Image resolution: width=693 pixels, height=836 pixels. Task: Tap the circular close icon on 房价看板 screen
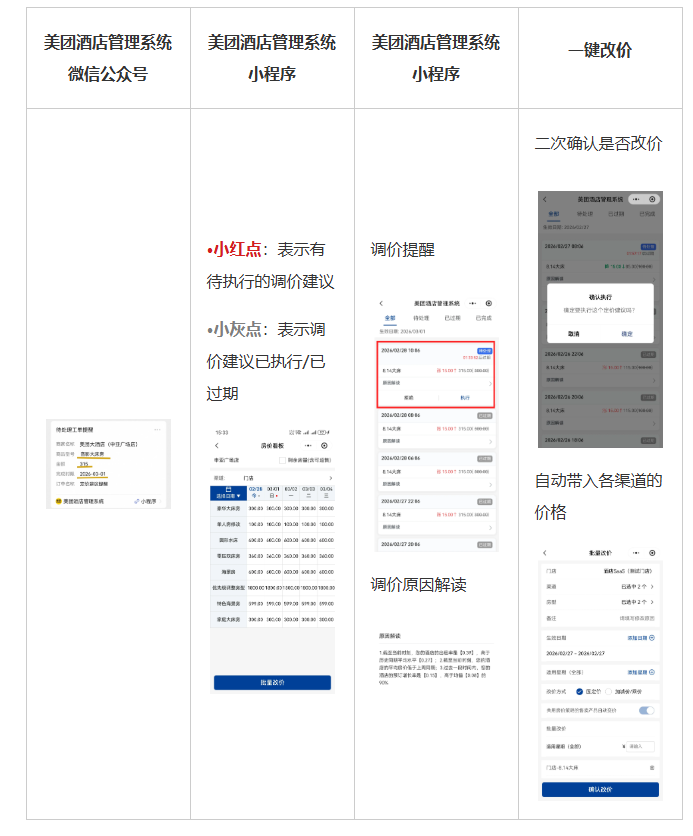324,446
